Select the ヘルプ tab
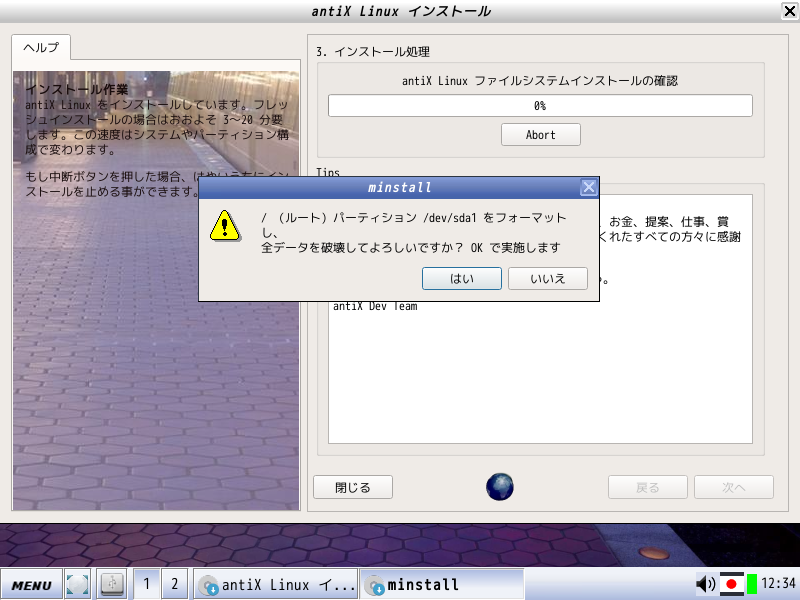This screenshot has height=600, width=800. click(41, 47)
